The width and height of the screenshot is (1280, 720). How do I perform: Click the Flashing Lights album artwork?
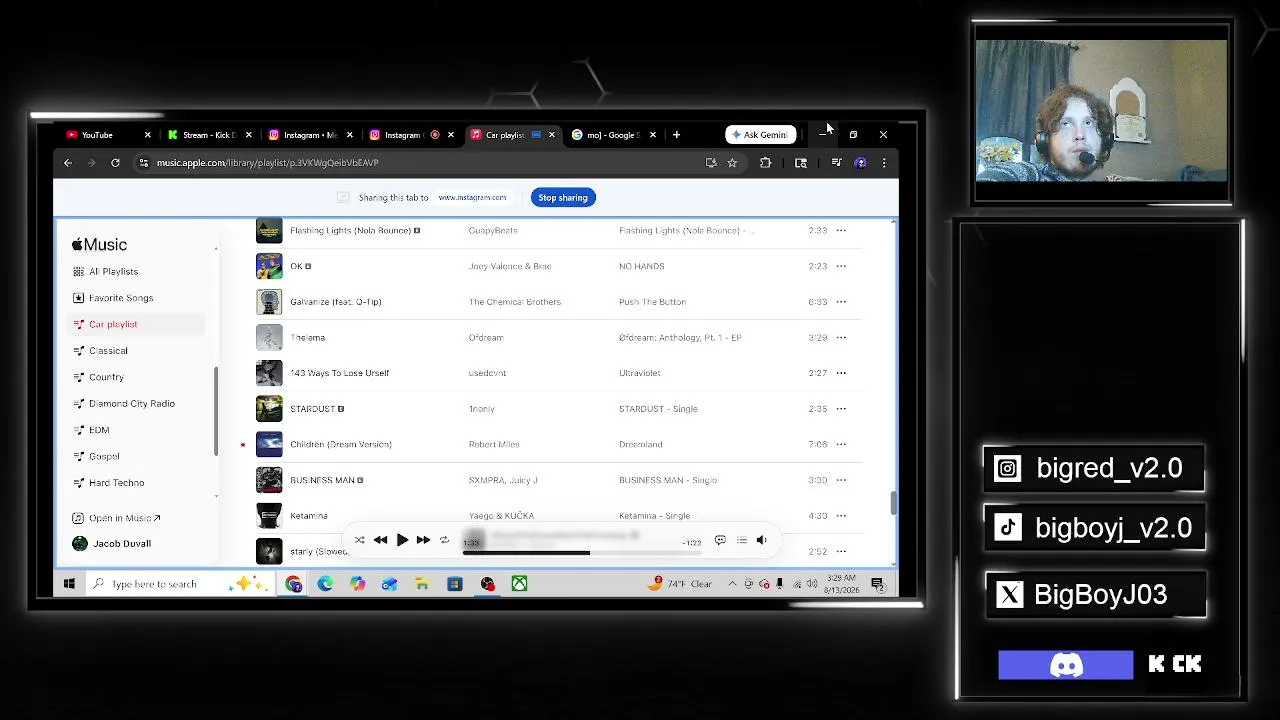(x=269, y=230)
